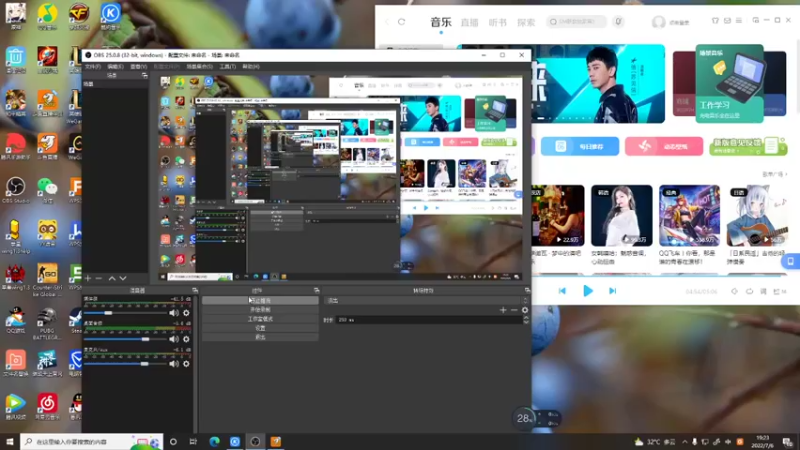Click the music app search field
The width and height of the screenshot is (800, 450).
pos(577,22)
